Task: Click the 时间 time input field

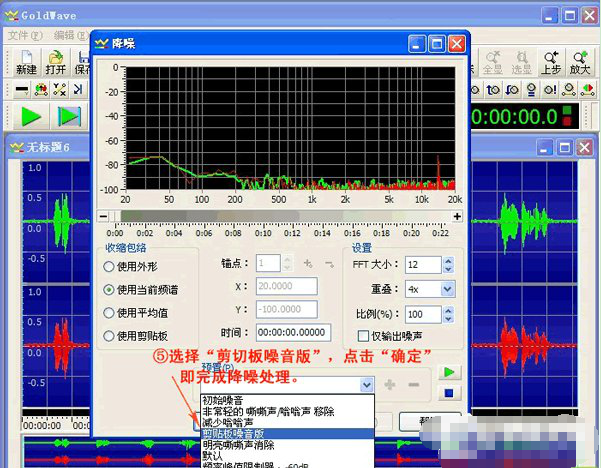Action: click(292, 333)
